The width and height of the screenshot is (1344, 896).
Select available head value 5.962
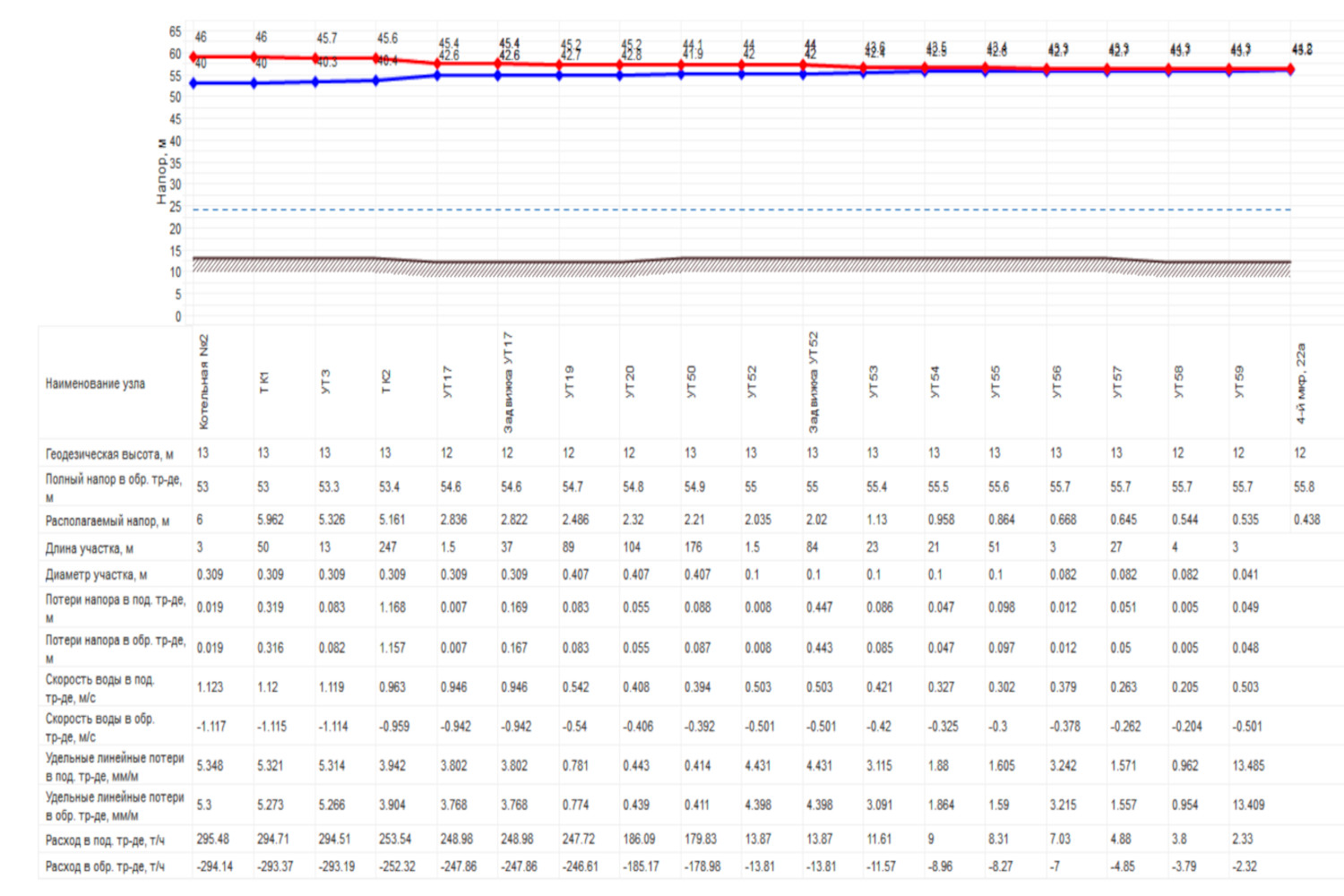click(x=270, y=520)
